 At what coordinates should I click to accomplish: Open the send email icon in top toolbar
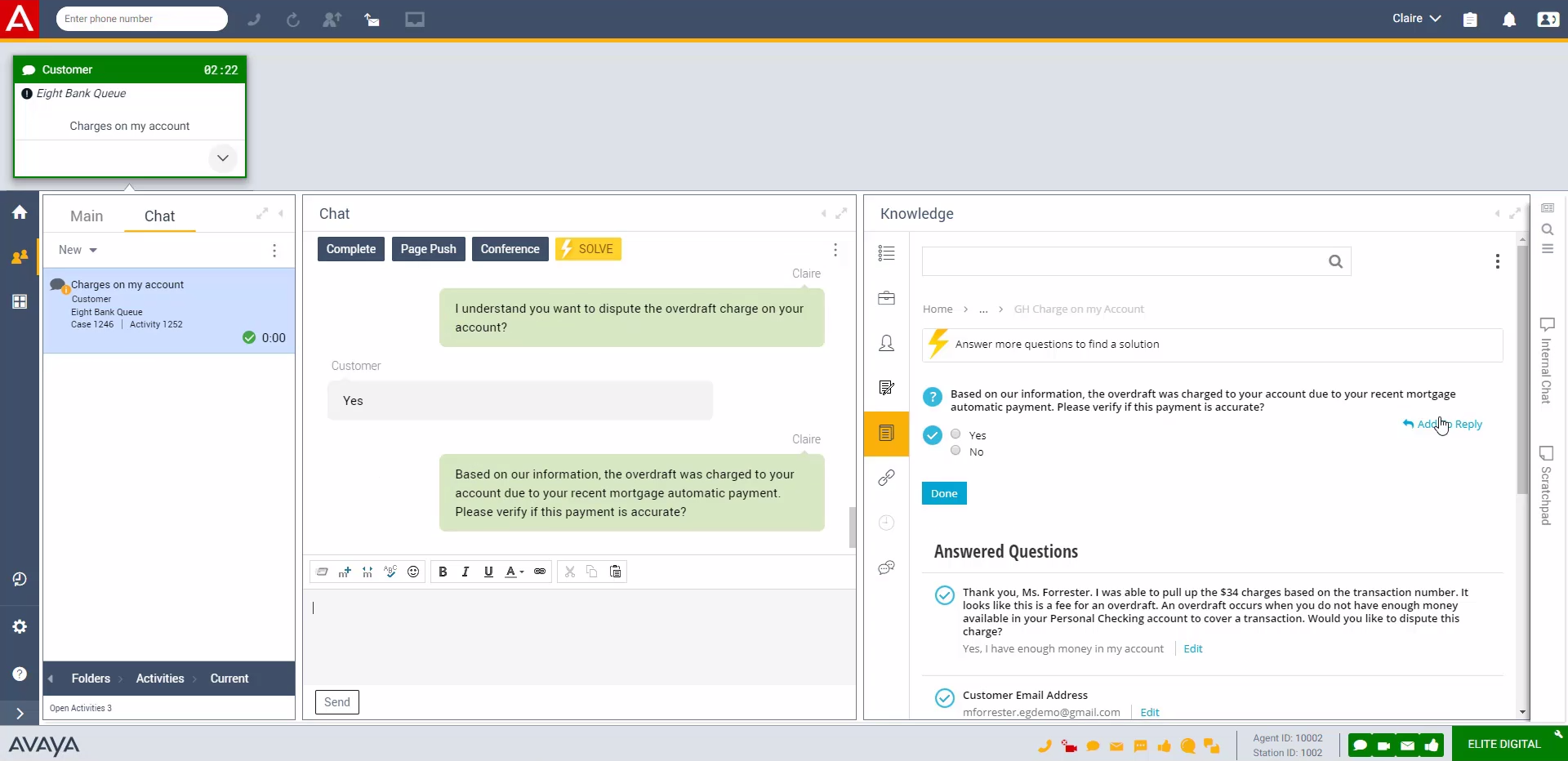click(x=372, y=20)
